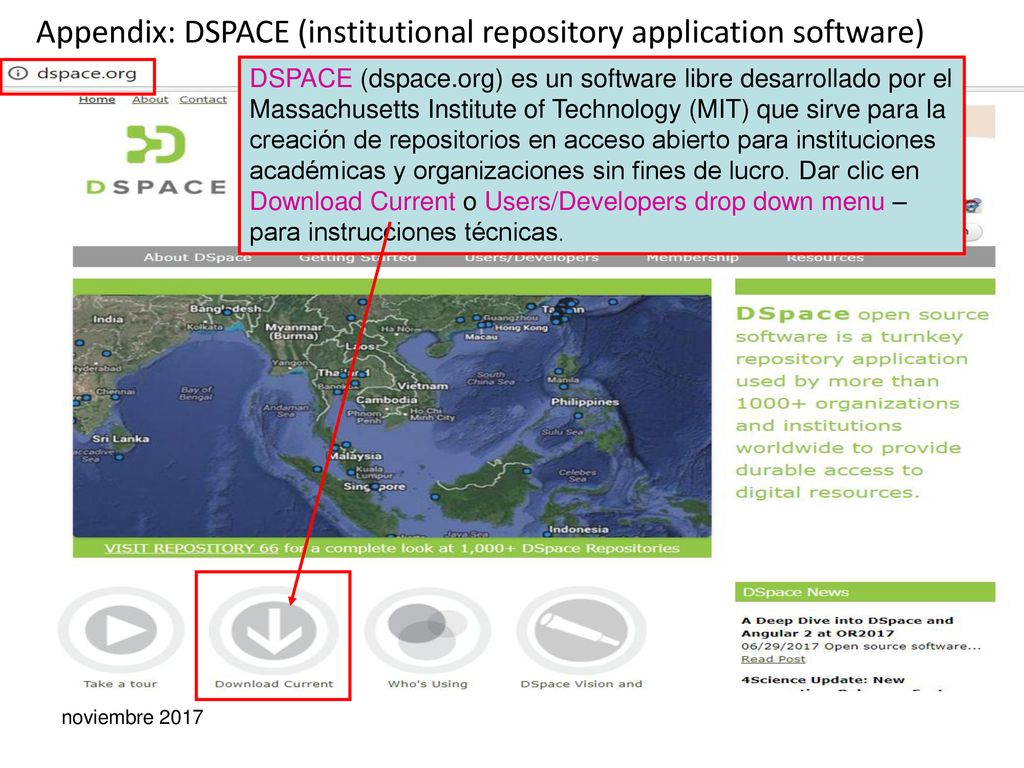This screenshot has height=768, width=1024.
Task: Open the About DSpace menu
Action: pyautogui.click(x=197, y=258)
